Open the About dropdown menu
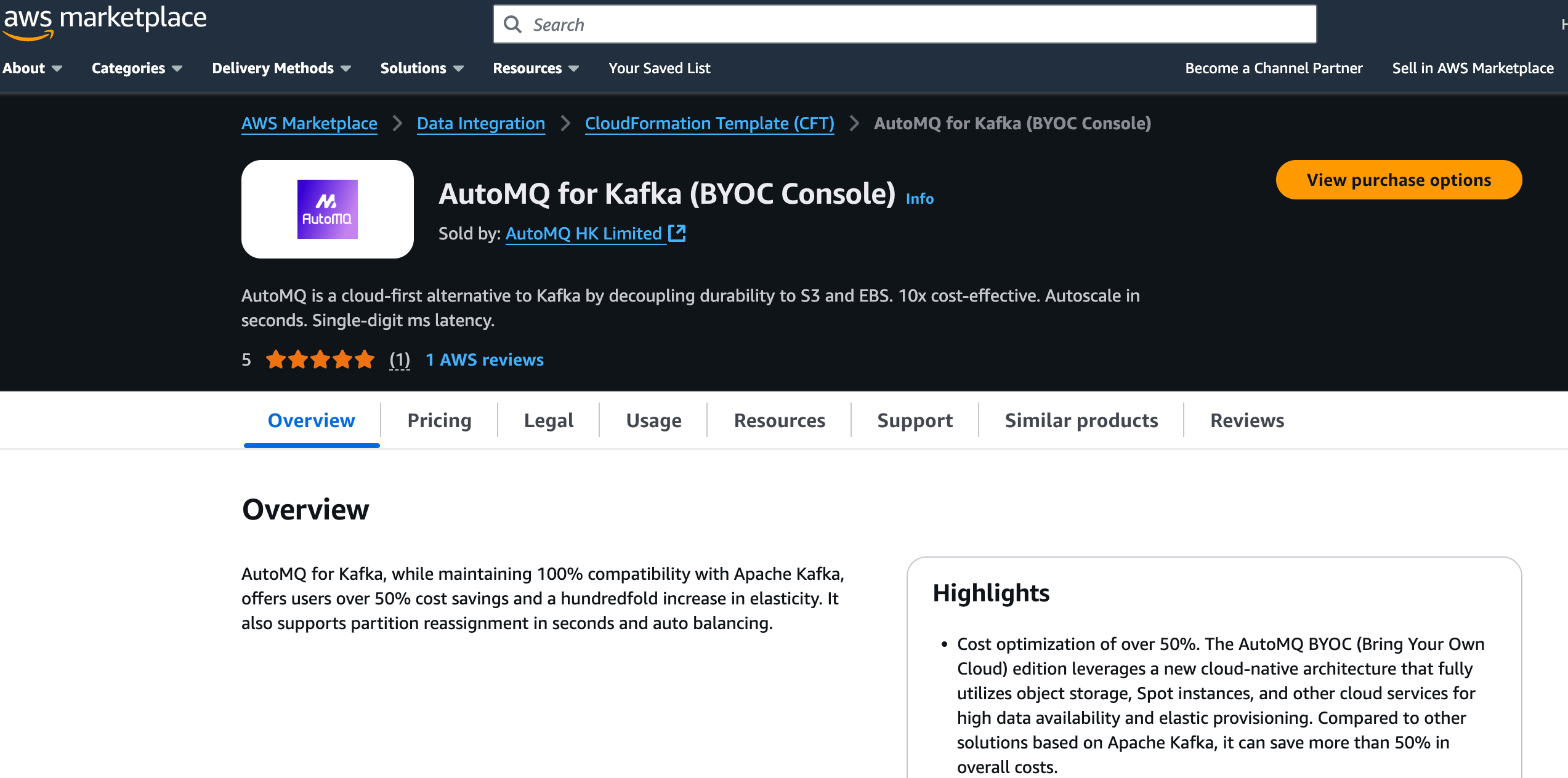The width and height of the screenshot is (1568, 778). (x=32, y=68)
